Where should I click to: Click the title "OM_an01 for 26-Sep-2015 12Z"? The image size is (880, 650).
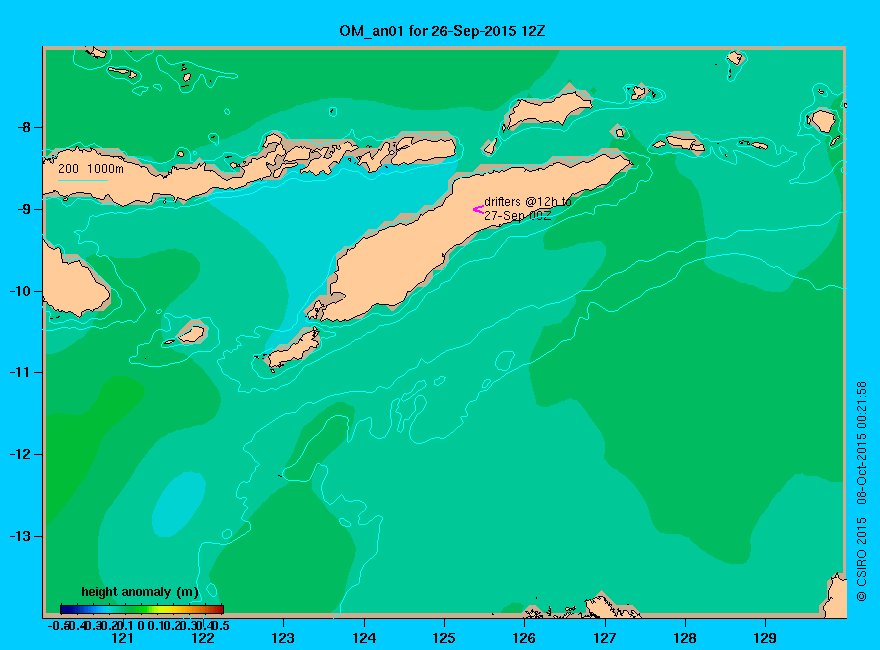tap(442, 31)
